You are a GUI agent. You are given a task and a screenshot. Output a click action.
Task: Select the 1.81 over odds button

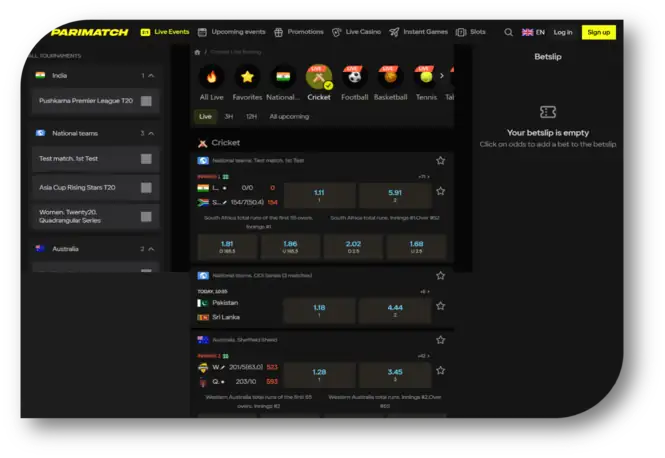(x=227, y=246)
